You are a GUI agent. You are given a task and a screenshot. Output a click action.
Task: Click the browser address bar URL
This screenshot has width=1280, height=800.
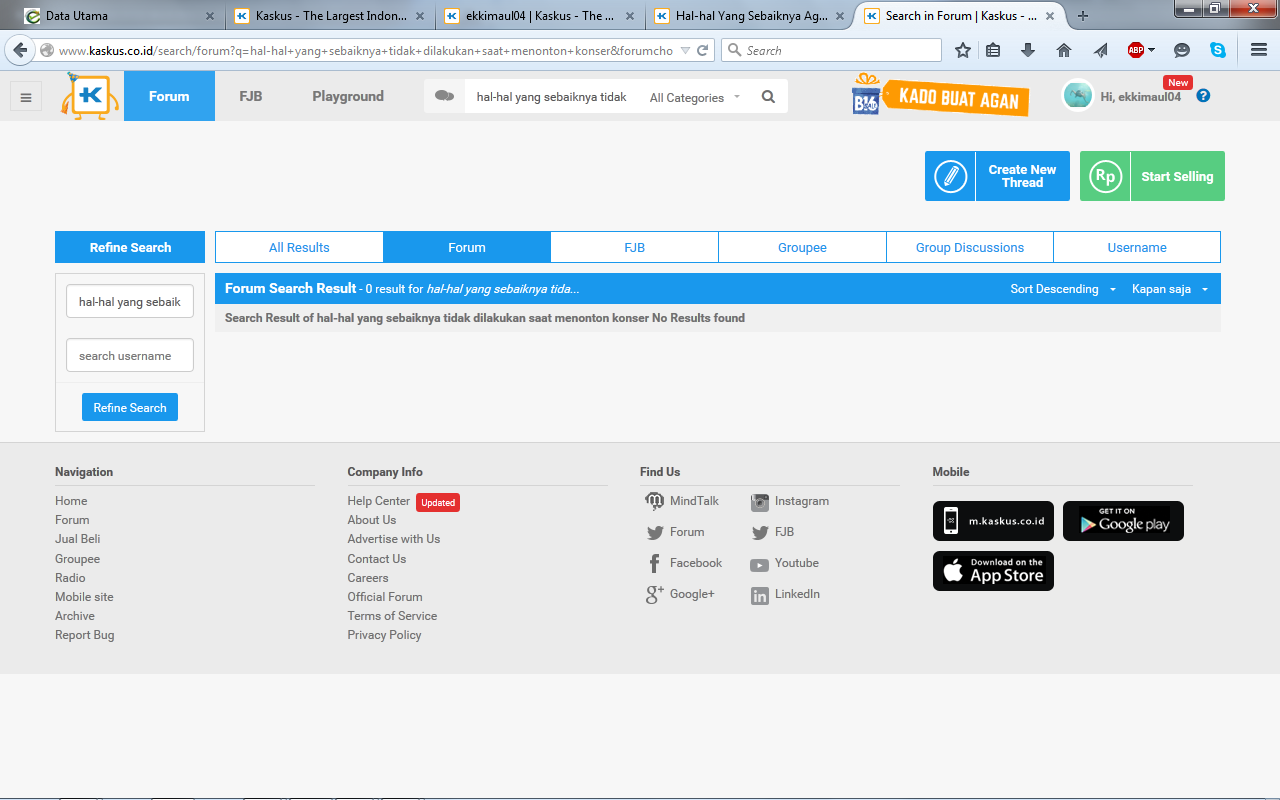365,50
